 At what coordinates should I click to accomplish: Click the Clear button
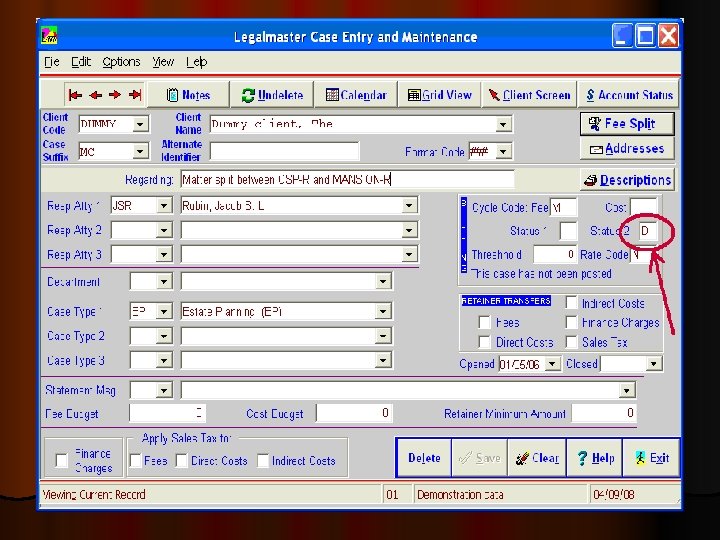tap(537, 458)
